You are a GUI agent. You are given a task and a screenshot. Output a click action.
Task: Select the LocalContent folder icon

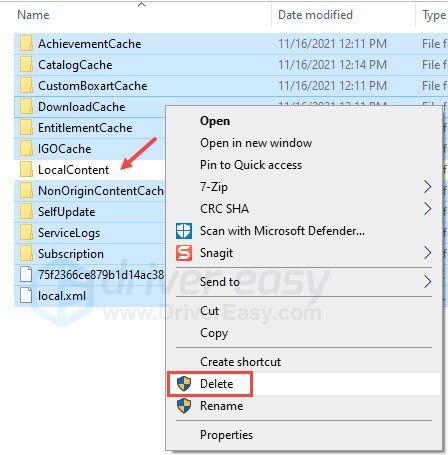coord(26,170)
